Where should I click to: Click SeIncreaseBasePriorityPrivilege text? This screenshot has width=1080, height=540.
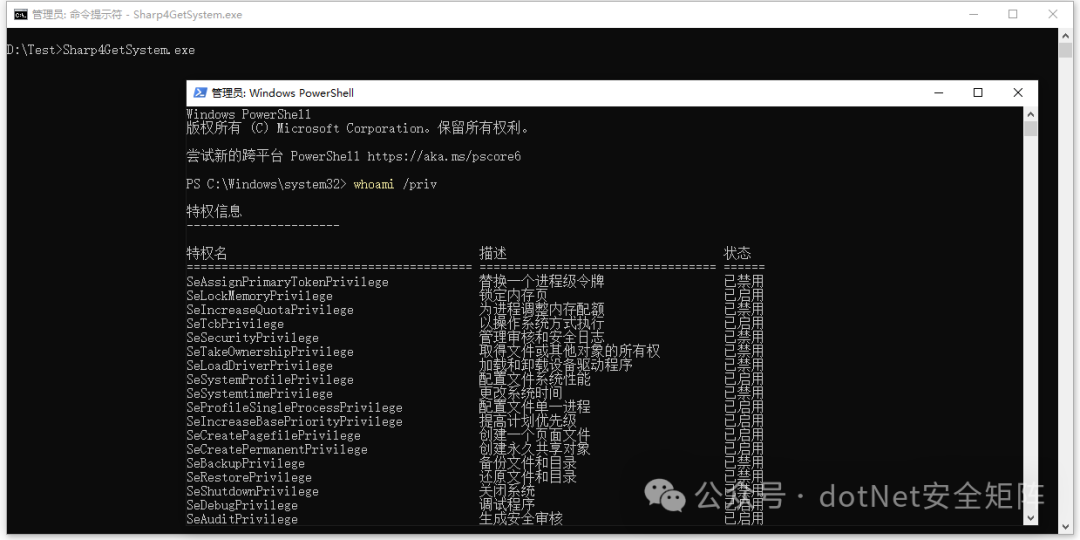coord(294,422)
